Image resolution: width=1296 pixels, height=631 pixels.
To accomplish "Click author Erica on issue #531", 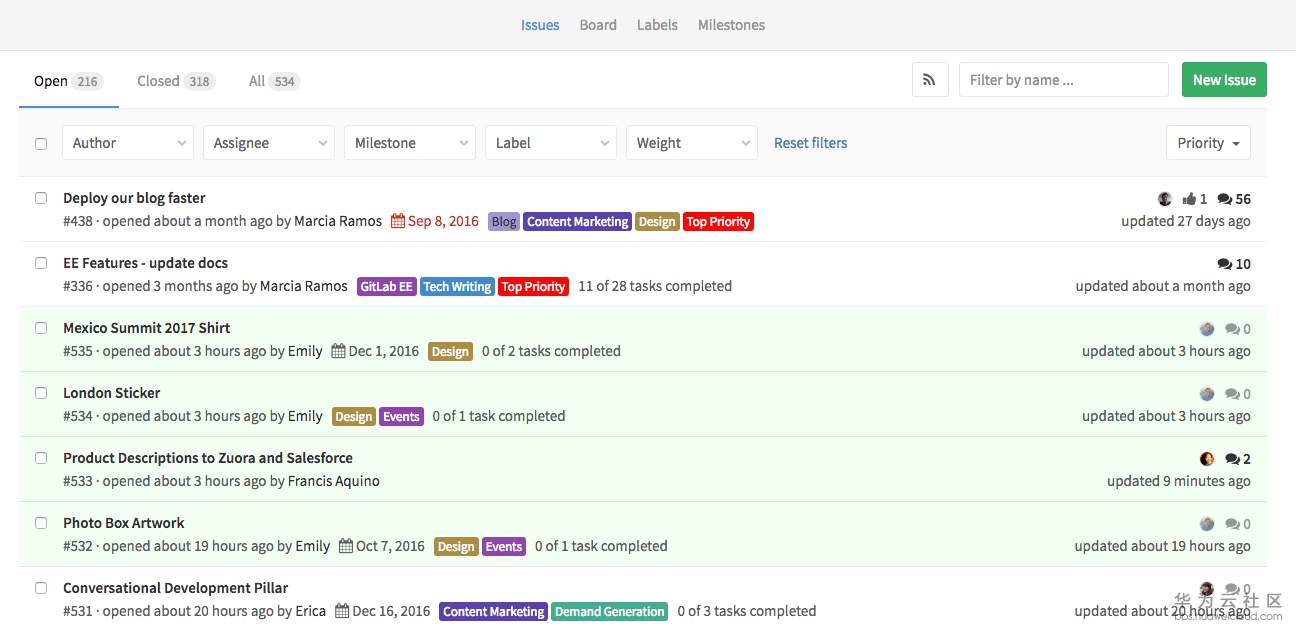I will tap(311, 611).
